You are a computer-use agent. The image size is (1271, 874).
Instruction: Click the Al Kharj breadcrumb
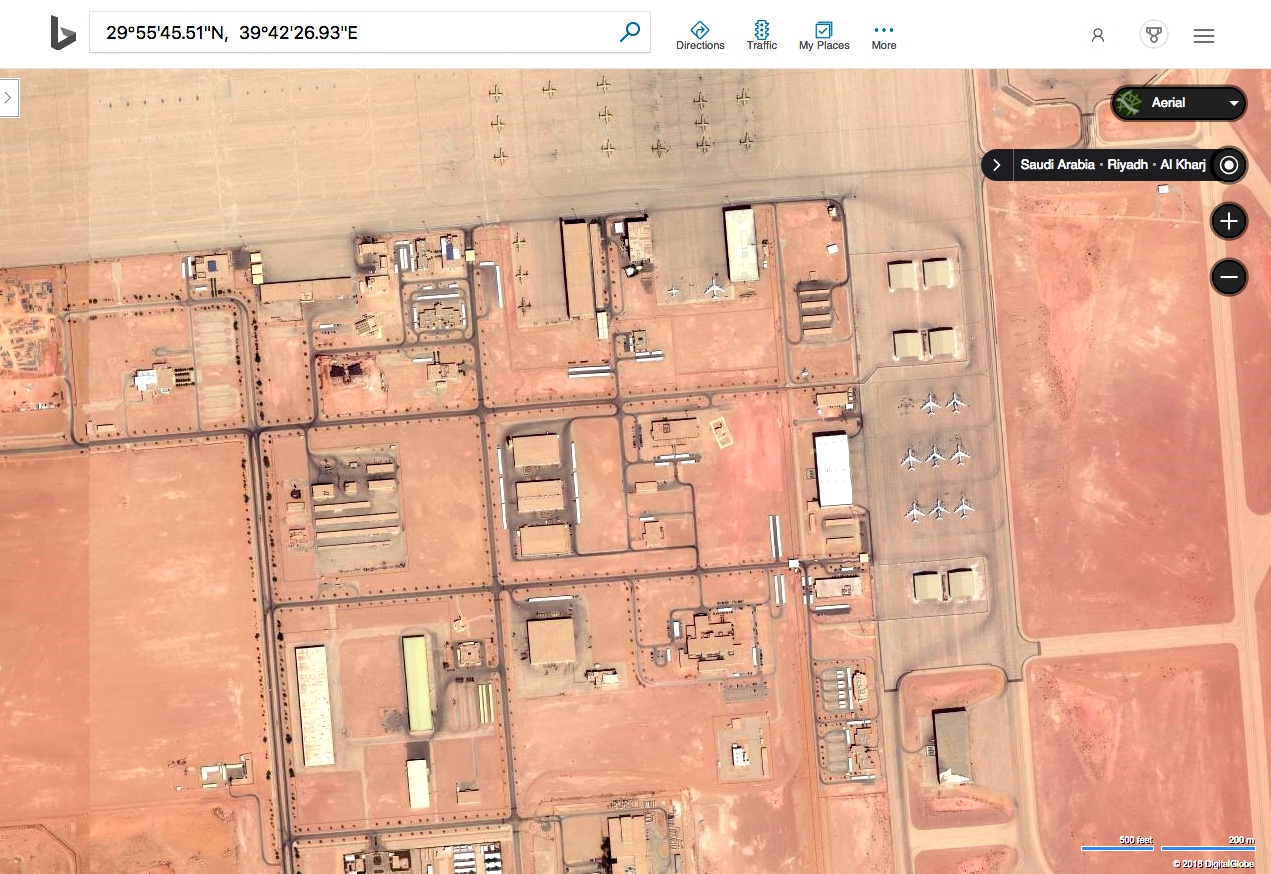1183,165
